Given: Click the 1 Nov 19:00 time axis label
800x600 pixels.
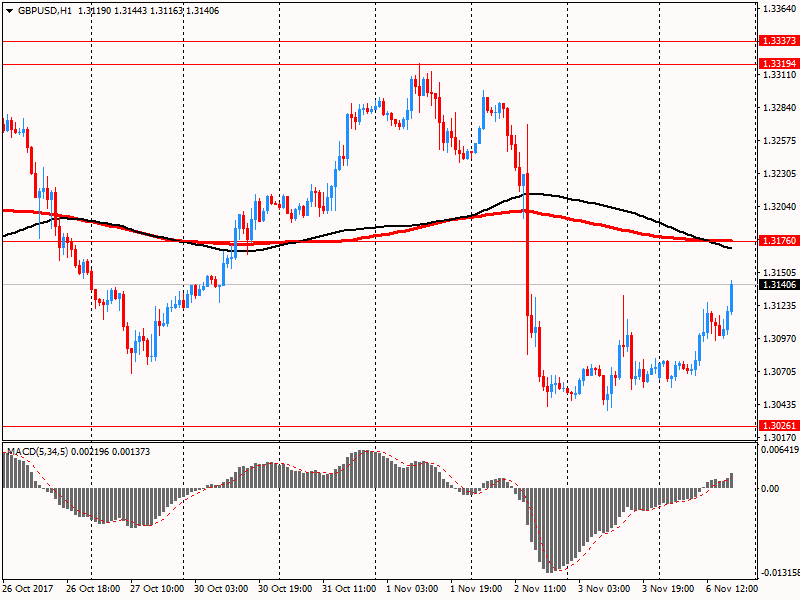Looking at the screenshot, I should tap(476, 589).
